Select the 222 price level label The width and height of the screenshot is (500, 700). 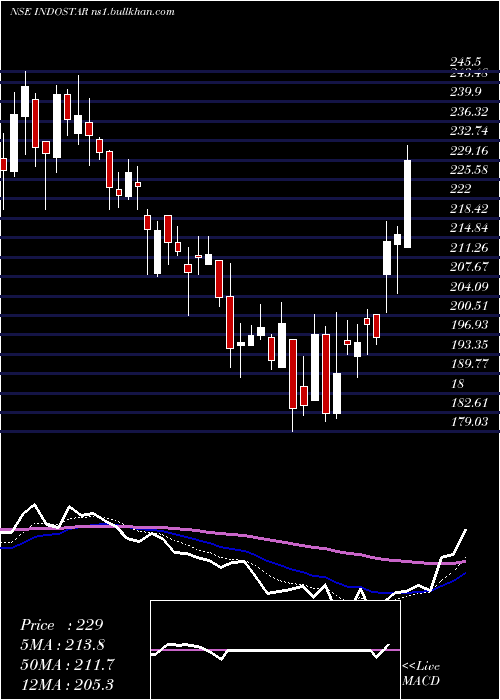[x=461, y=189]
